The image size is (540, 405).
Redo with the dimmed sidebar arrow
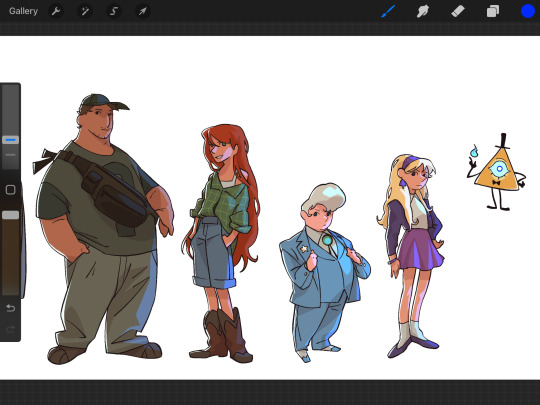(x=11, y=329)
